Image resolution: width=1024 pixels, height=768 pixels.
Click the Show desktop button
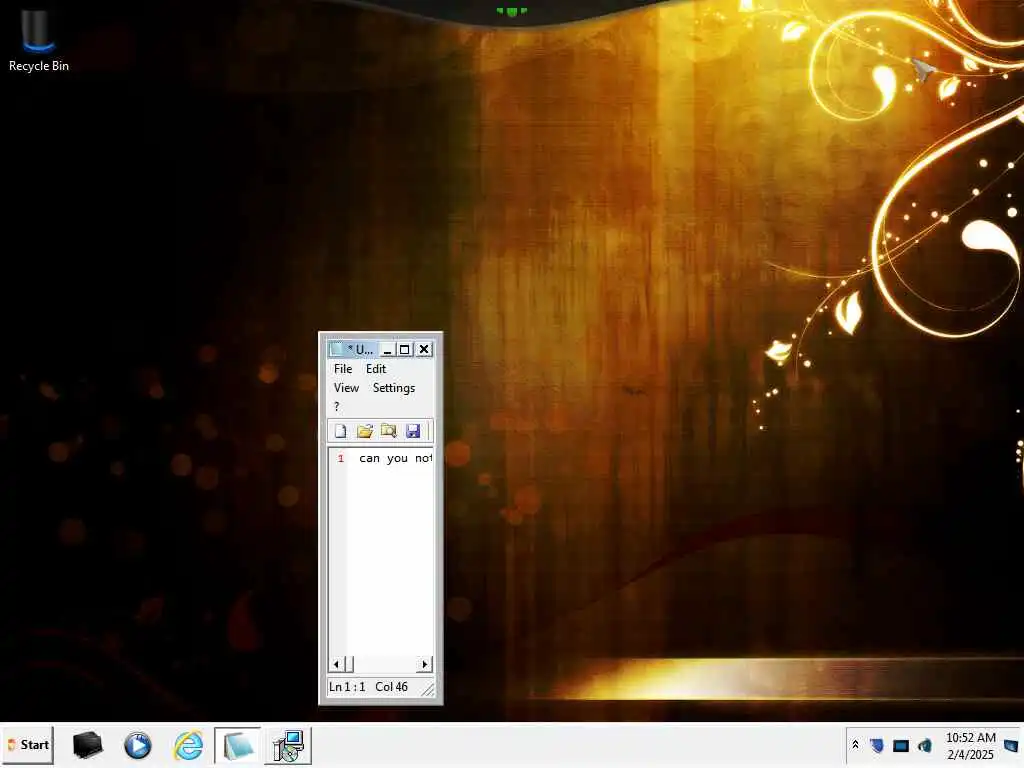1011,745
